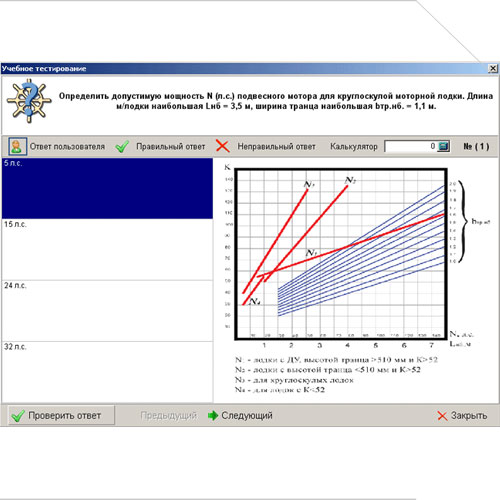Click the red X icon beside Закрыть
The height and width of the screenshot is (500, 500).
click(x=442, y=416)
